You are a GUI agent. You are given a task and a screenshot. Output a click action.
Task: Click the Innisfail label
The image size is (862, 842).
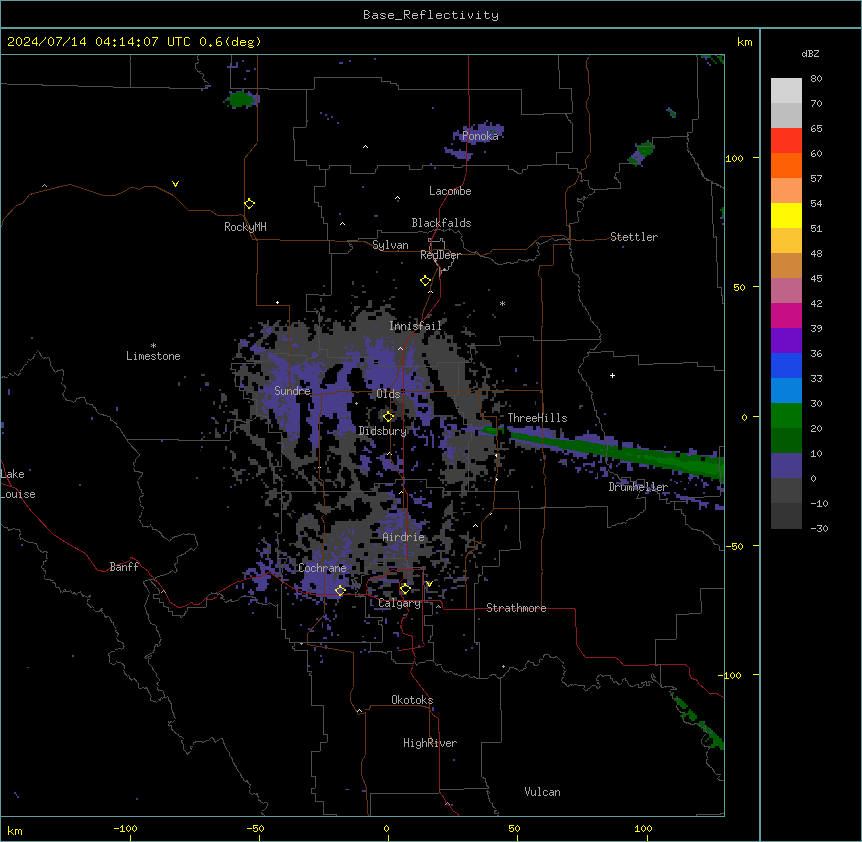[415, 326]
